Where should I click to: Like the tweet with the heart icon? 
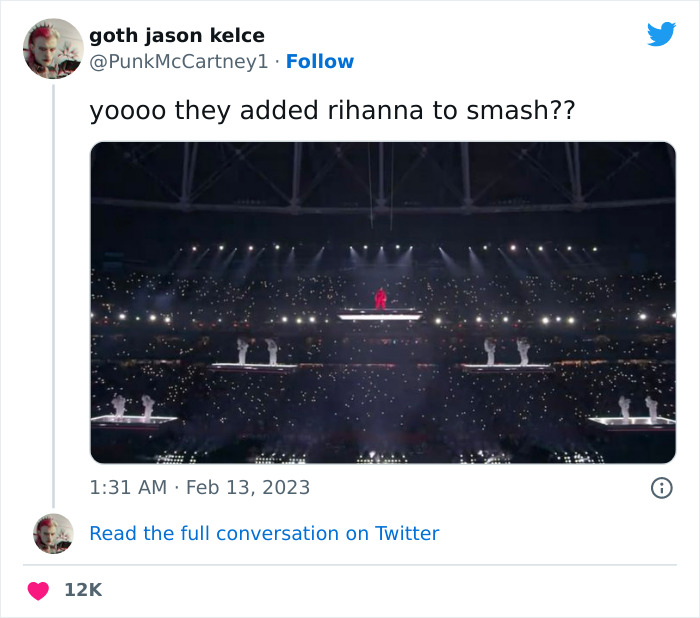[38, 590]
